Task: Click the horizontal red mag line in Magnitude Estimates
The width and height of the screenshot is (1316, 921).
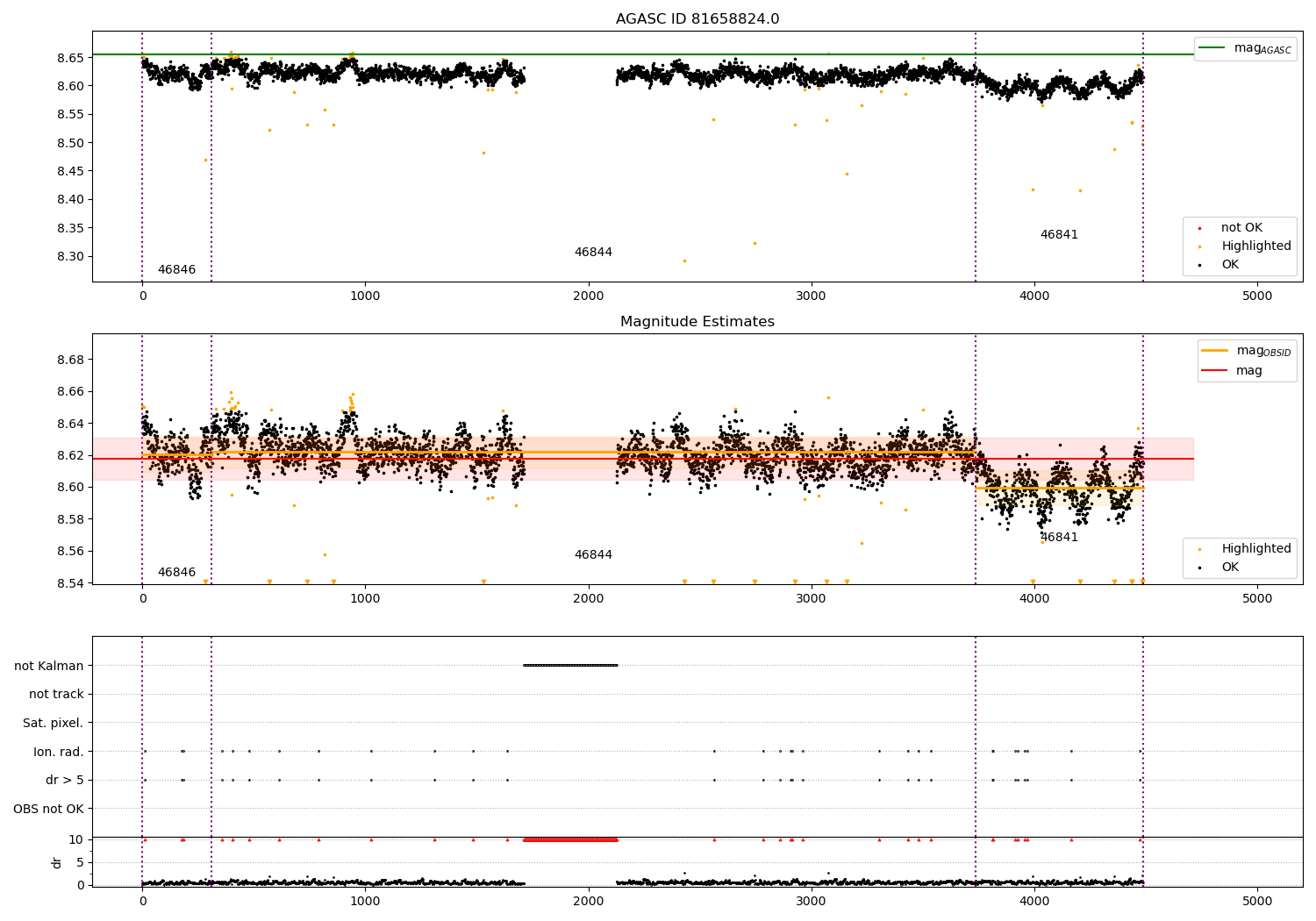Action: (643, 459)
